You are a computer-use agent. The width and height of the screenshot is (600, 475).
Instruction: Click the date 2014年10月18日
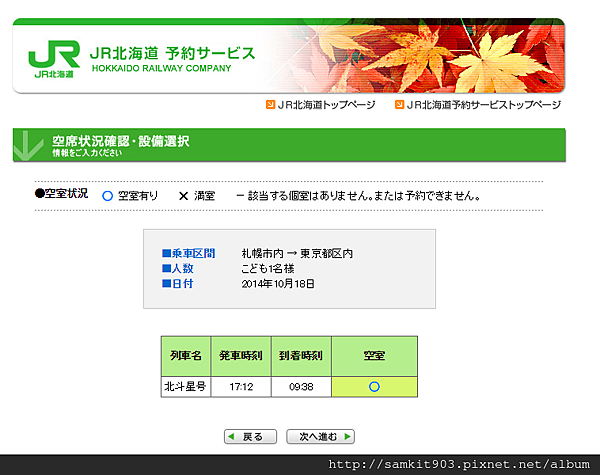[278, 284]
